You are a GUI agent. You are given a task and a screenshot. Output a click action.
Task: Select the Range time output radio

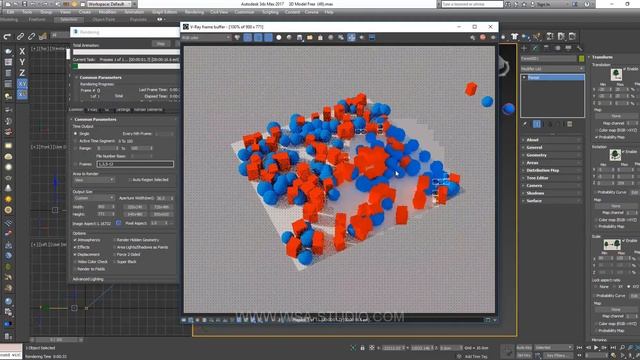tap(76, 148)
